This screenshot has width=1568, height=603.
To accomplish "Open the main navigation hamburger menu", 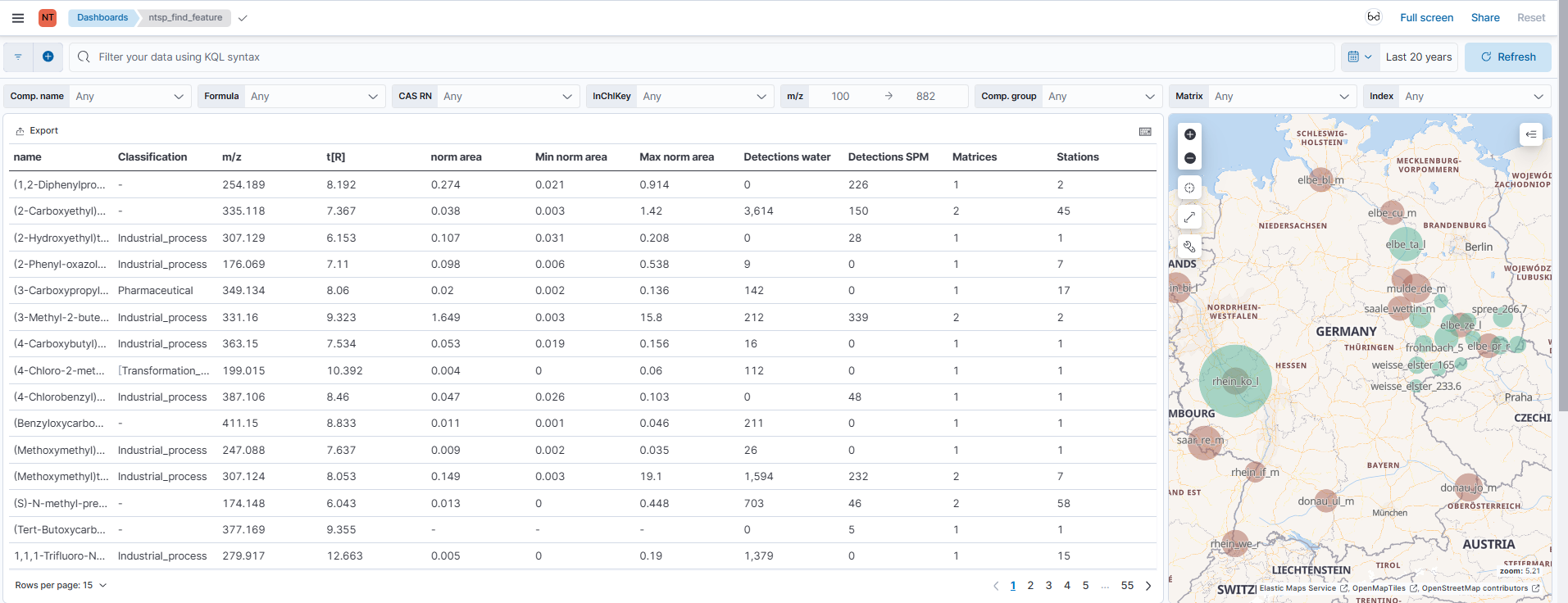I will 18,18.
